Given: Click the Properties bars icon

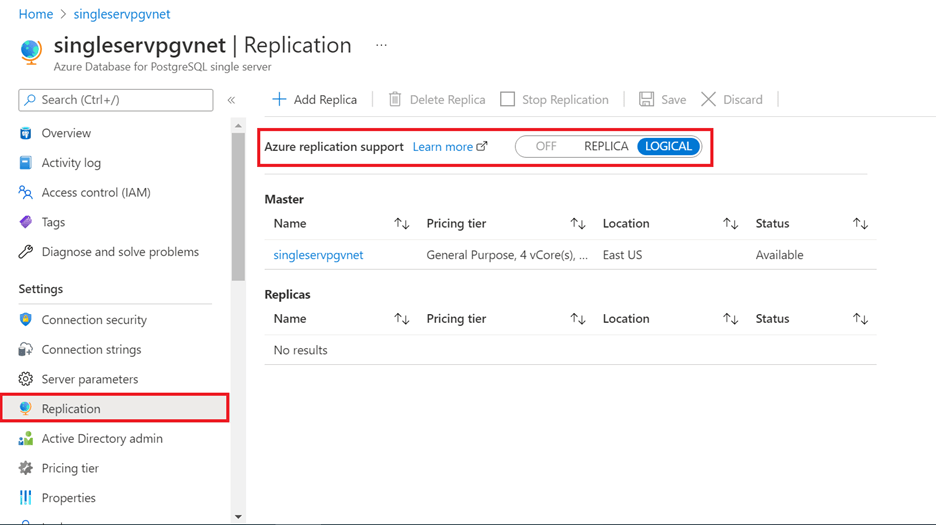Looking at the screenshot, I should [x=25, y=498].
